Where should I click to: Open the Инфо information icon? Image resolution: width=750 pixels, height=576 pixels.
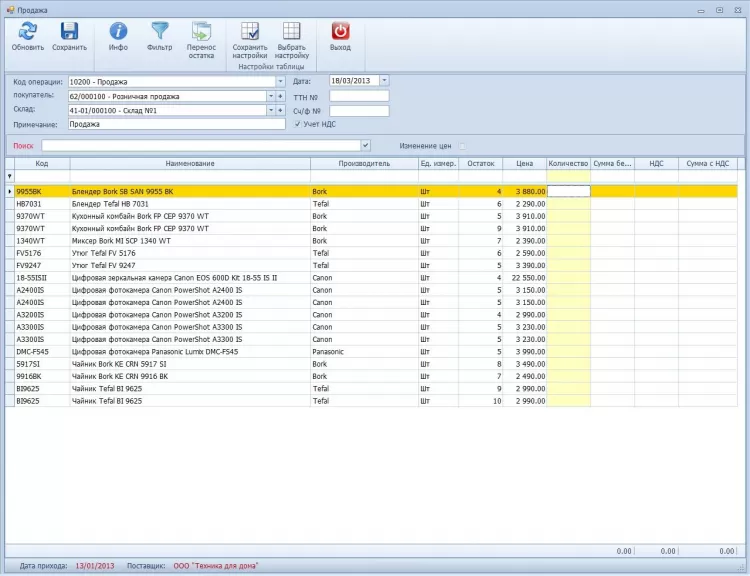click(118, 31)
